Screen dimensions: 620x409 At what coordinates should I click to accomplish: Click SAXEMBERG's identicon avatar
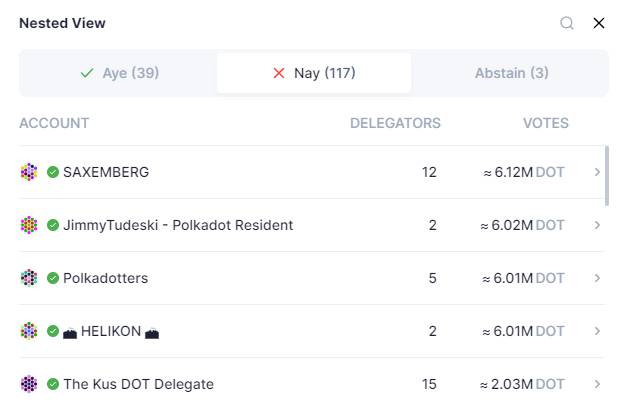point(29,172)
